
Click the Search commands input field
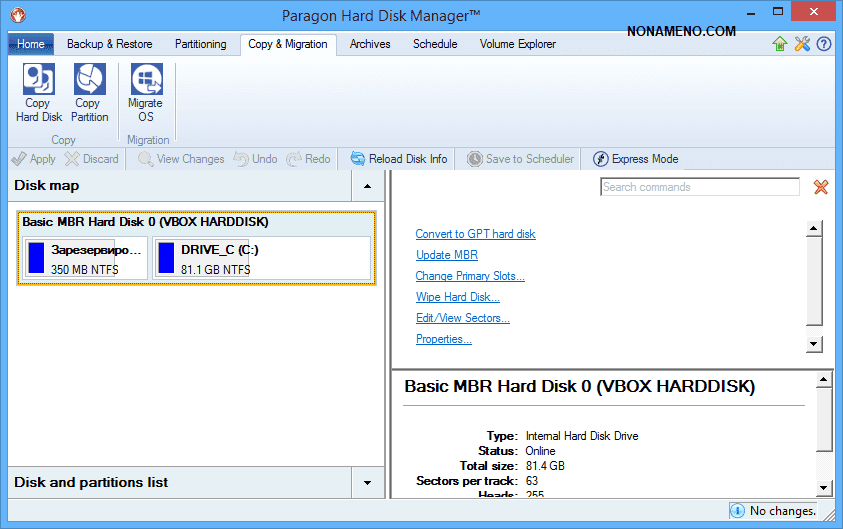[699, 187]
